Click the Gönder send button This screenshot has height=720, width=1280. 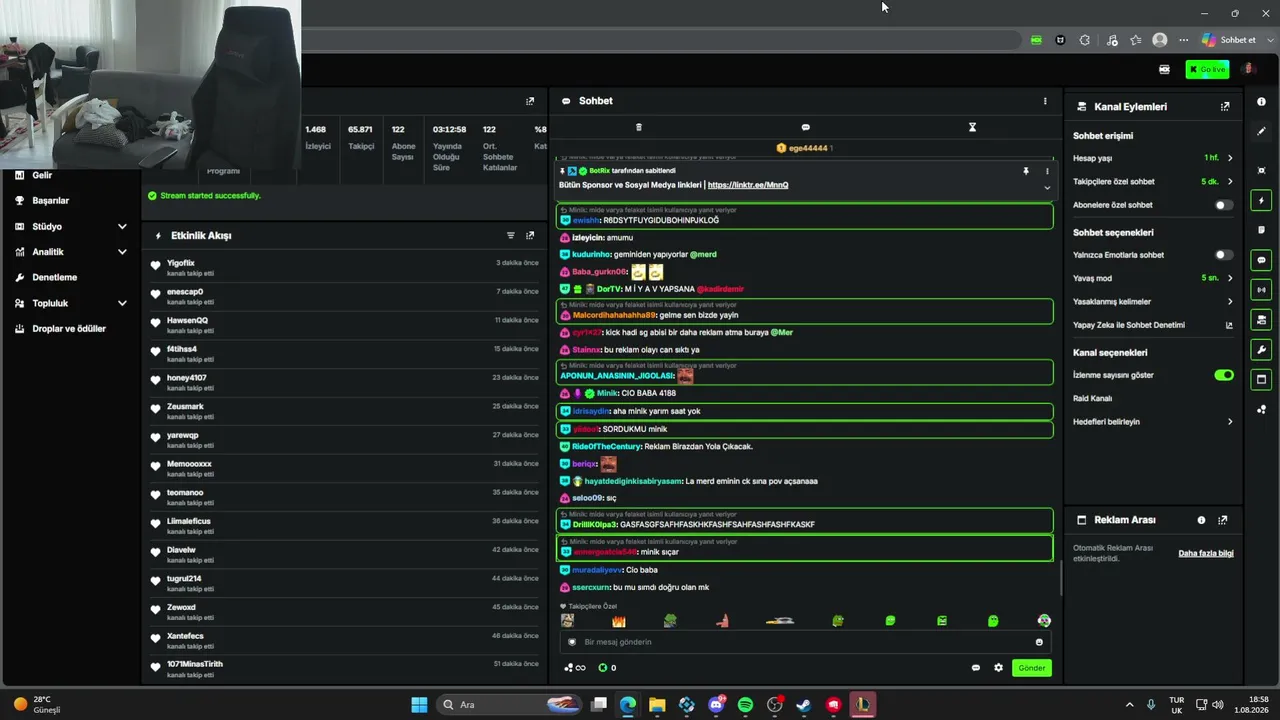pos(1032,668)
